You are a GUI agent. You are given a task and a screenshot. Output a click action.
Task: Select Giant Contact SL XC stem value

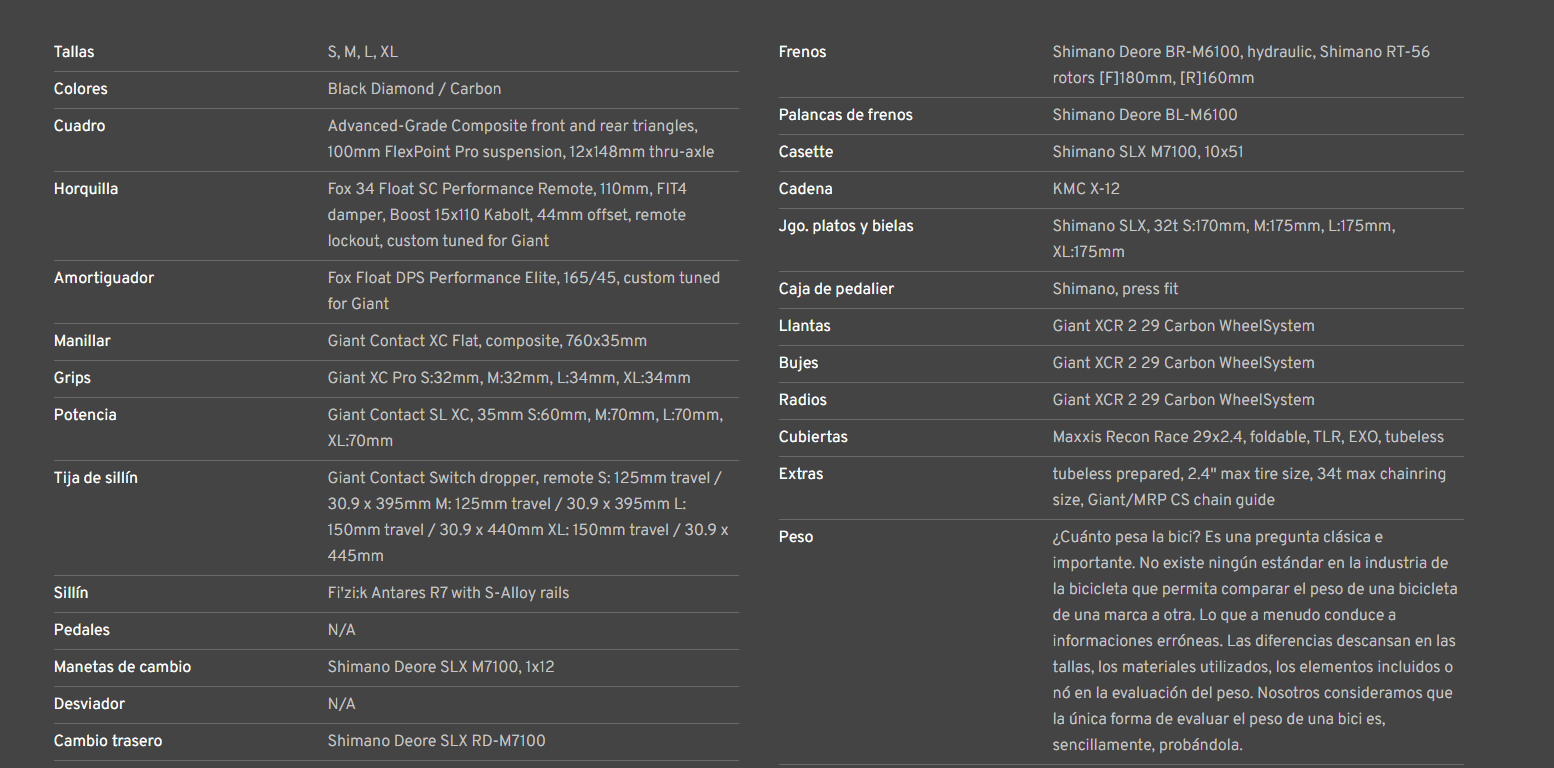click(x=525, y=428)
